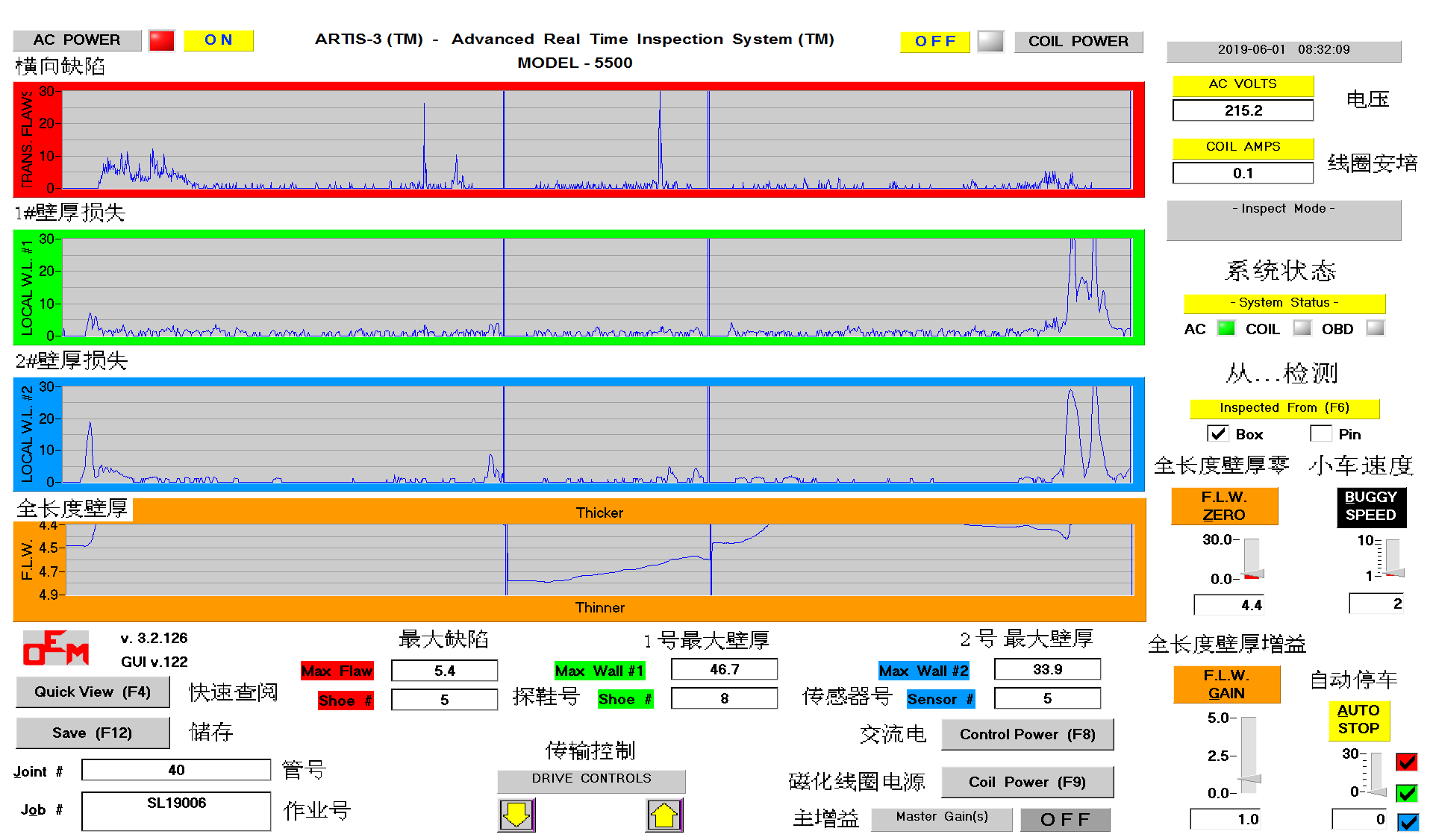Click the wall Shoe # value 8
Viewport: 1433px width, 840px height.
pos(725,698)
